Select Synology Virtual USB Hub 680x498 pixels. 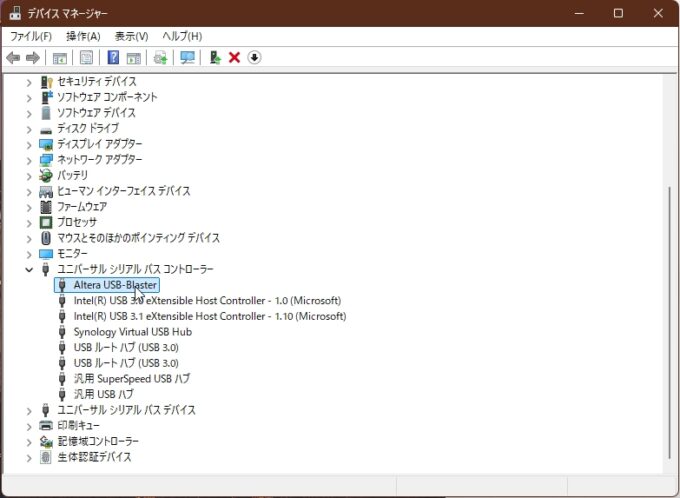pyautogui.click(x=133, y=332)
